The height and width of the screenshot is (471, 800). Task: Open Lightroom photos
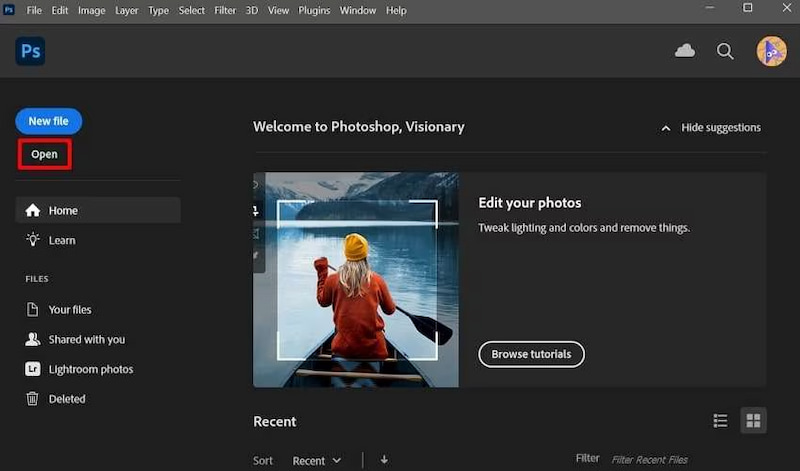(91, 369)
